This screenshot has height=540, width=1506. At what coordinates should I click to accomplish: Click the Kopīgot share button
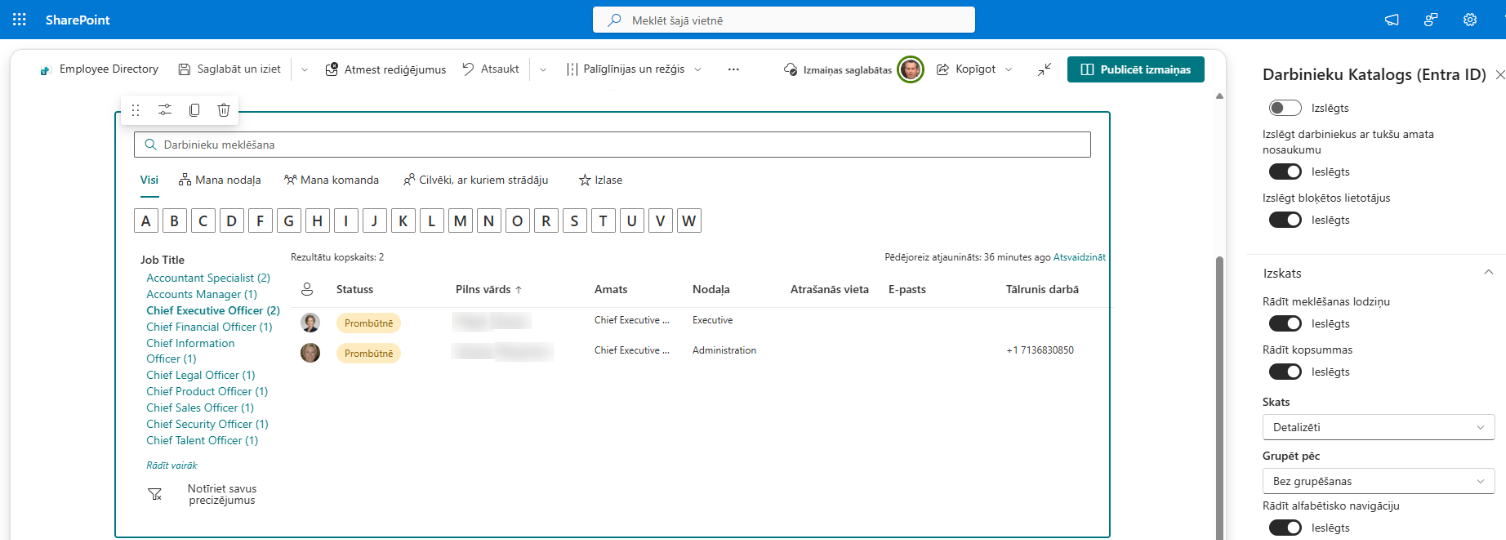[966, 69]
